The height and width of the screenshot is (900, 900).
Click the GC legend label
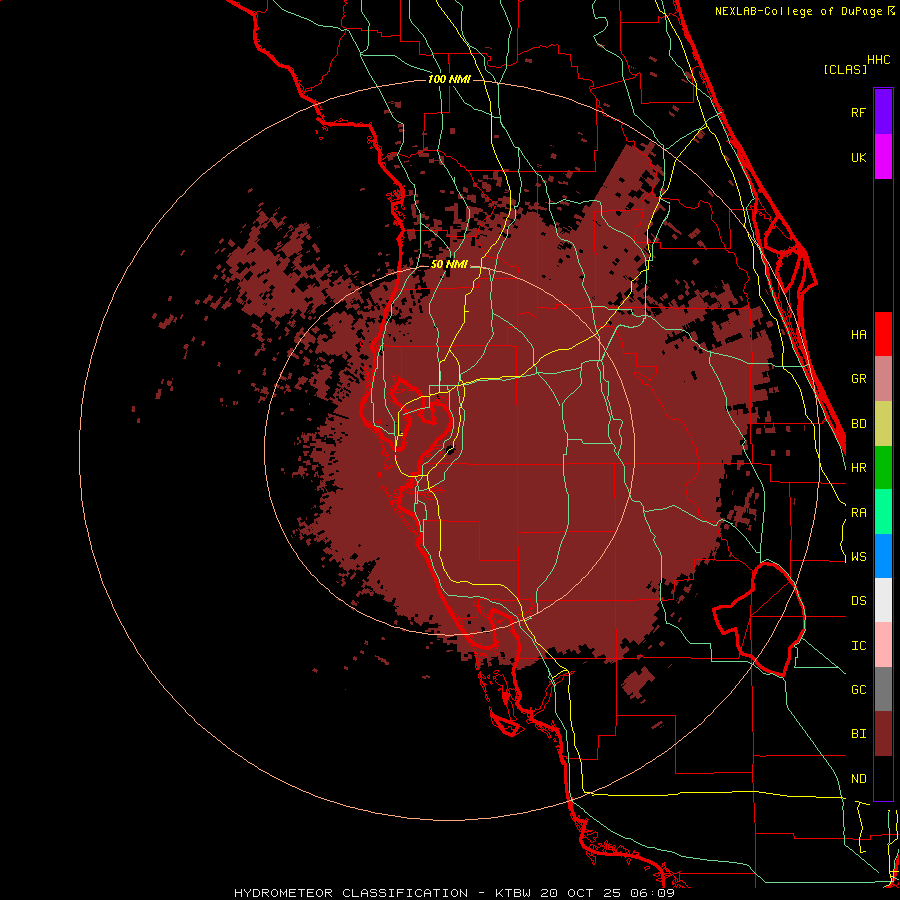point(858,690)
